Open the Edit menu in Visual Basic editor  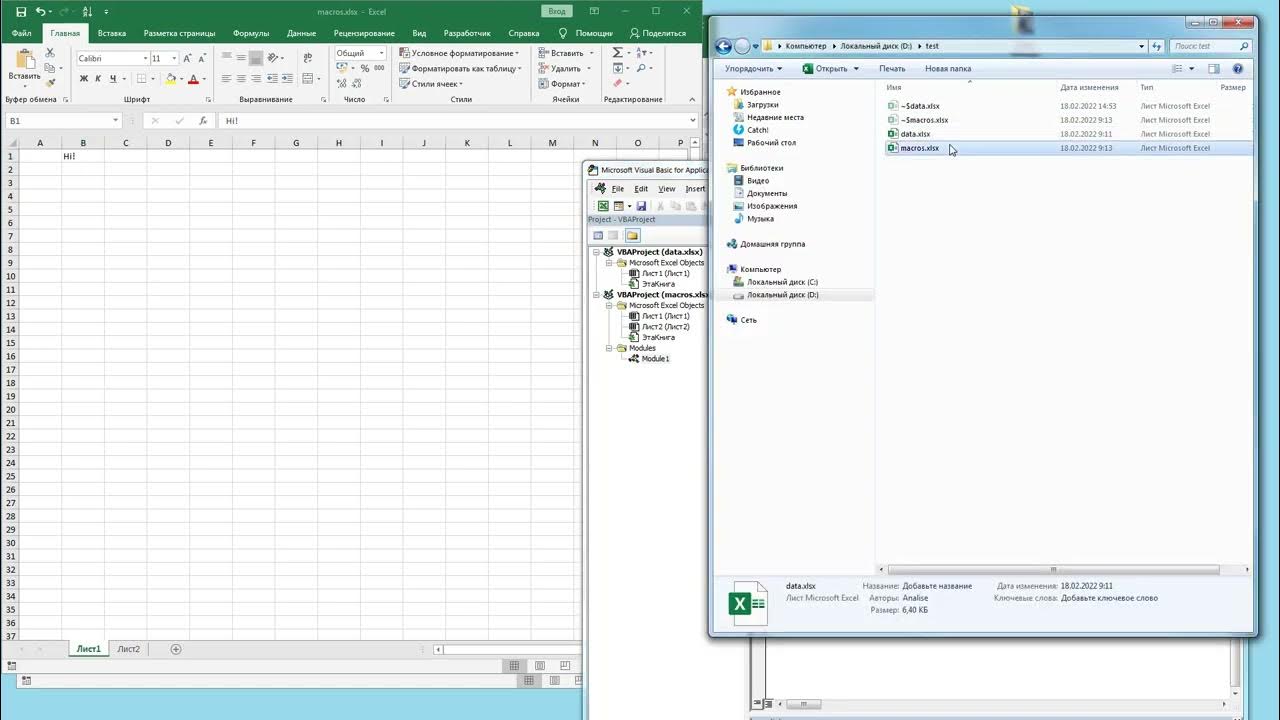(x=641, y=189)
